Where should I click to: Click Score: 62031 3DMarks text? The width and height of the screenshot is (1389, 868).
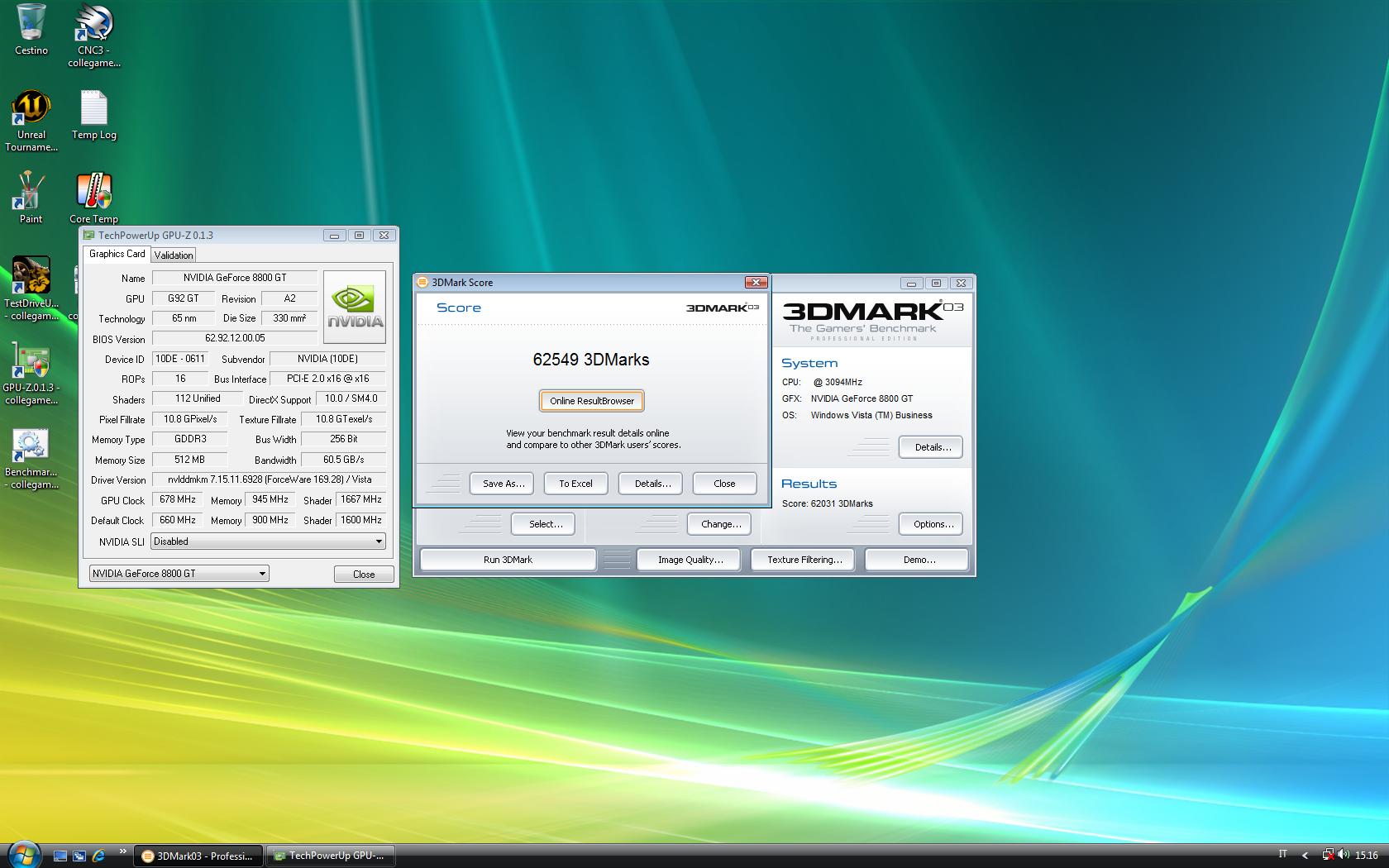pyautogui.click(x=828, y=503)
